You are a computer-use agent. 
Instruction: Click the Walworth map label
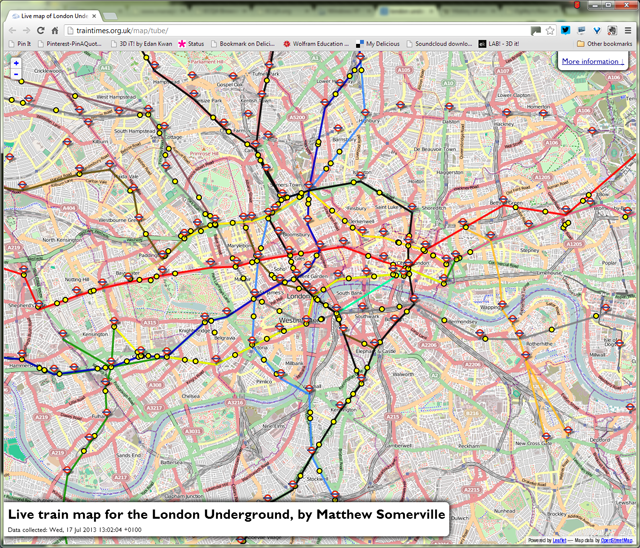click(403, 374)
